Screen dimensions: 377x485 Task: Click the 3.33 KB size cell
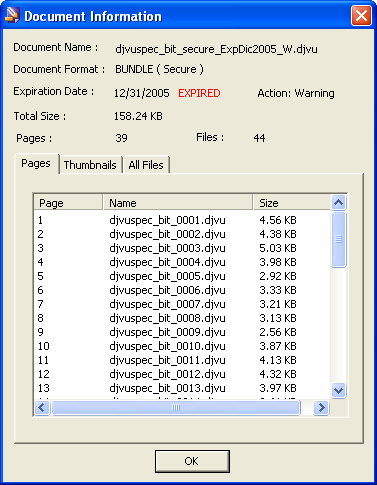[x=278, y=290]
